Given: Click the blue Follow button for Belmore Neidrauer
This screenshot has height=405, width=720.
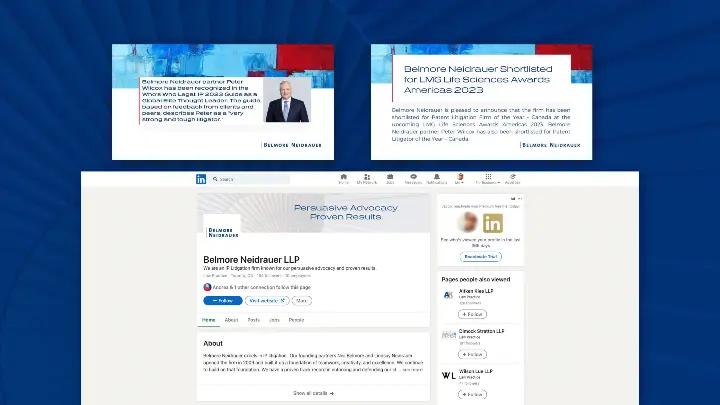Looking at the screenshot, I should coord(223,301).
